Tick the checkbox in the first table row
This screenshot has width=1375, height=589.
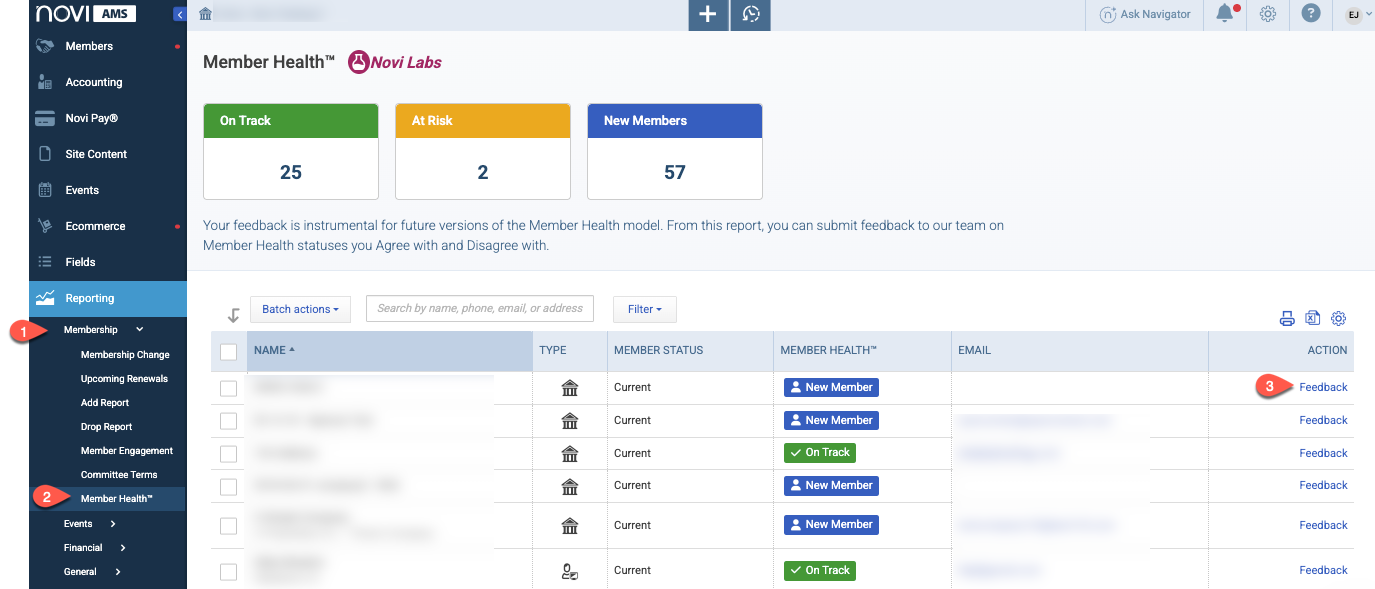click(x=228, y=387)
